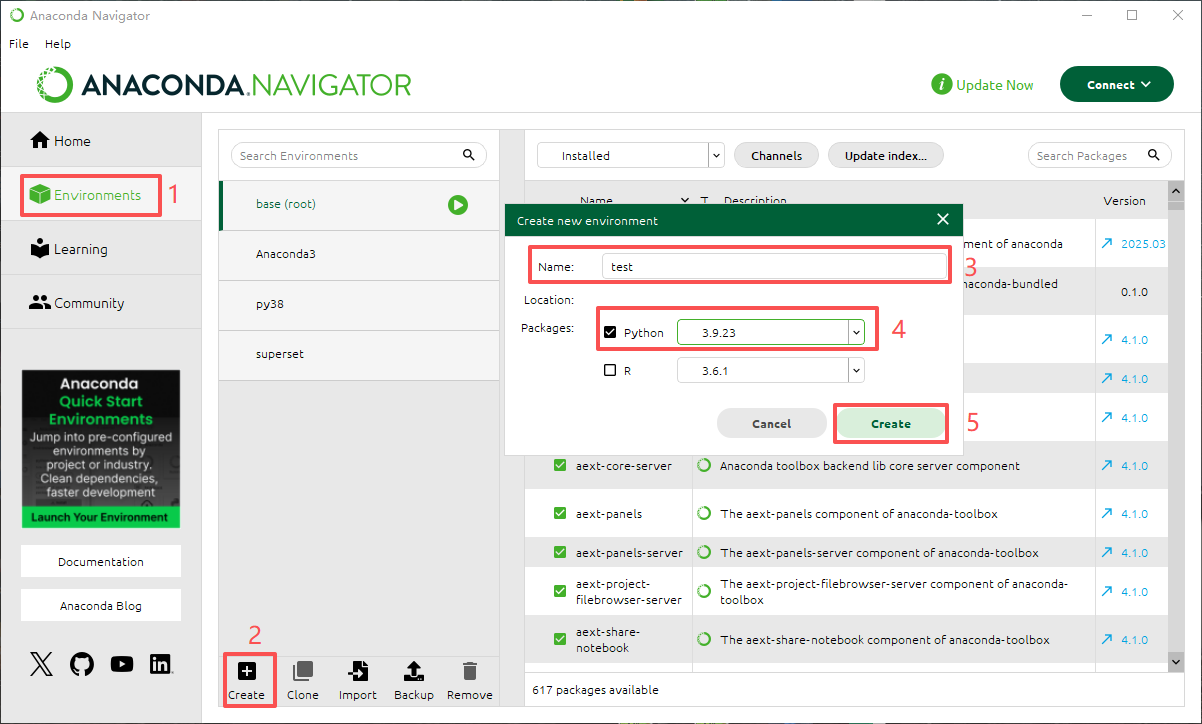The height and width of the screenshot is (724, 1202).
Task: Click the Home house icon in sidebar
Action: [40, 141]
